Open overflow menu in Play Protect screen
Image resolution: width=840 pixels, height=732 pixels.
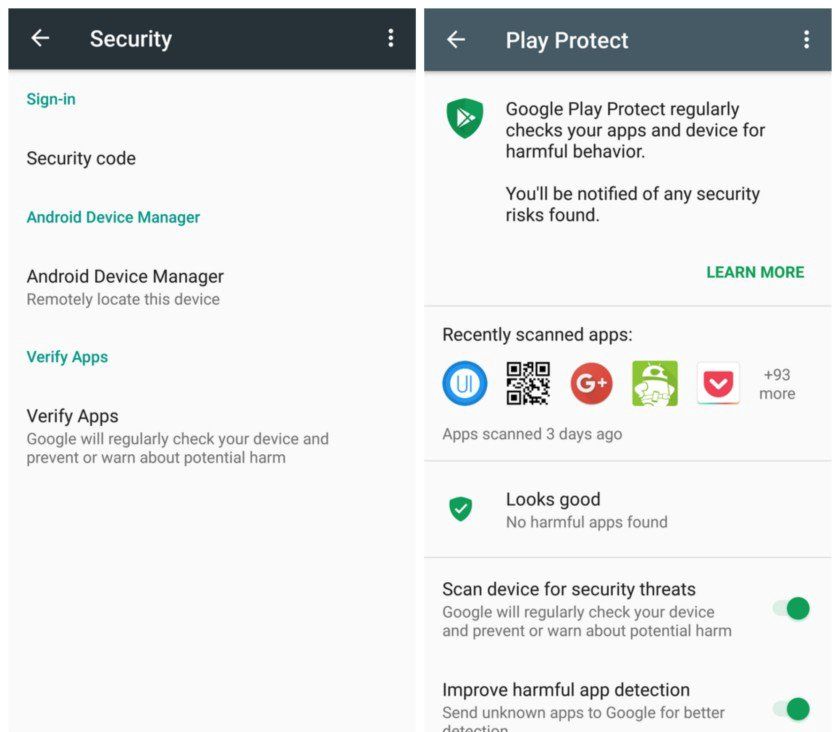tap(806, 40)
